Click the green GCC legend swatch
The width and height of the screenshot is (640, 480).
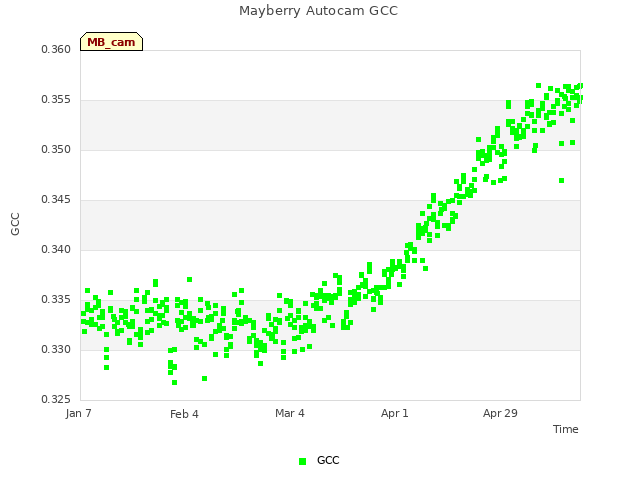[x=302, y=461]
